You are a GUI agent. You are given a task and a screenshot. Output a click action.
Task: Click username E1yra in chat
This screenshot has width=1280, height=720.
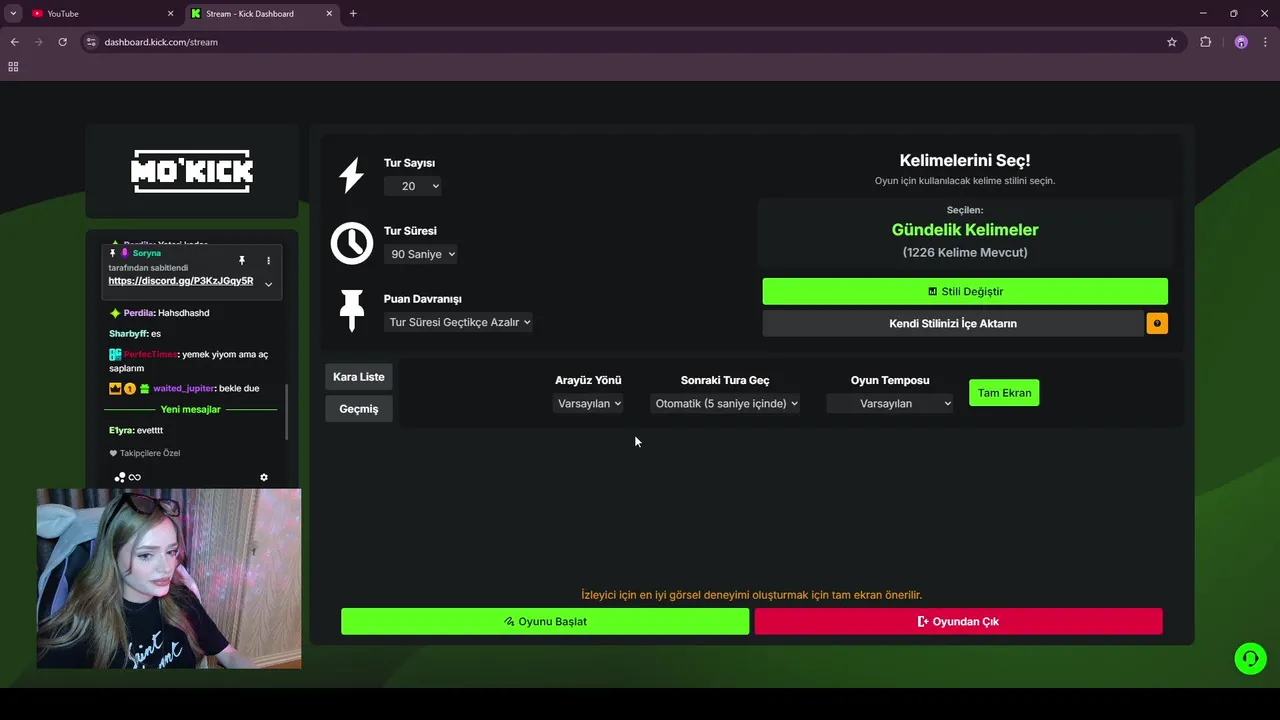click(121, 430)
